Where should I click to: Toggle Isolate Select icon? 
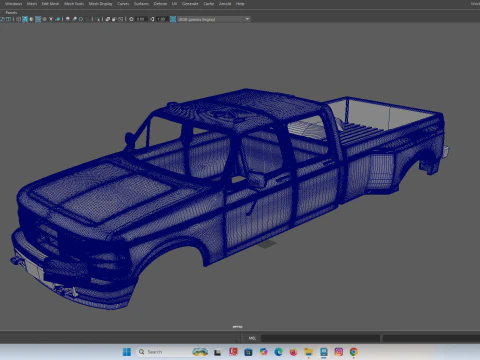97,19
